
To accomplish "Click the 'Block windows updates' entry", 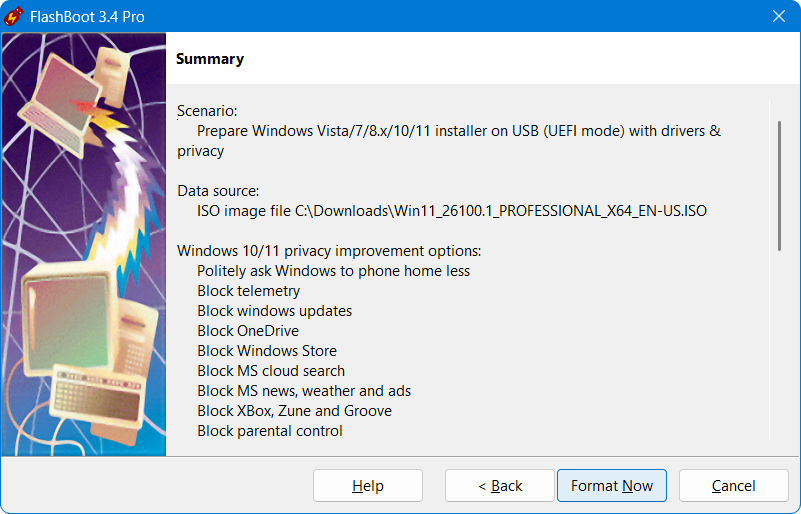I will [274, 311].
